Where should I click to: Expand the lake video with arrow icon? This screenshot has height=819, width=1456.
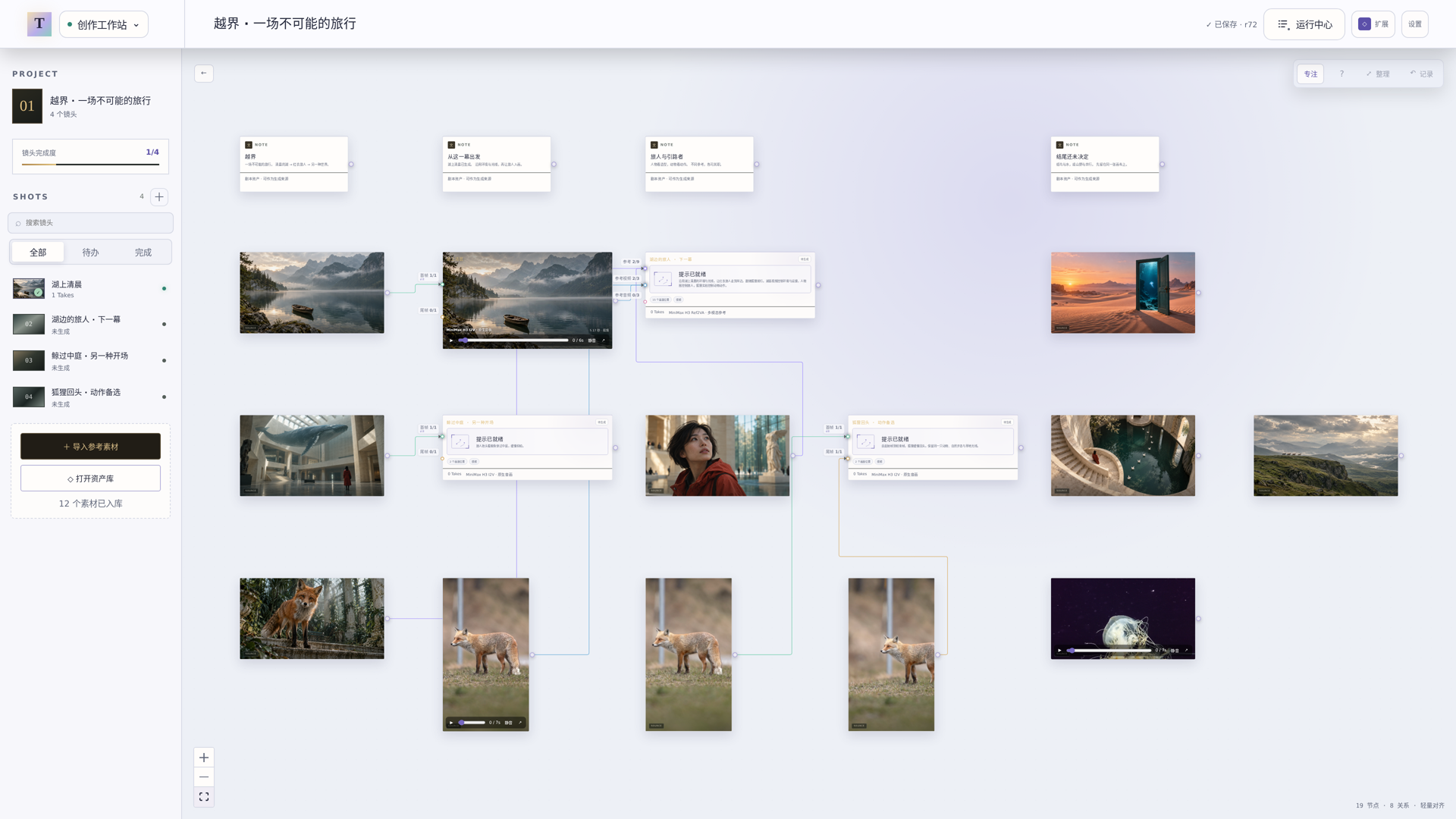[604, 340]
